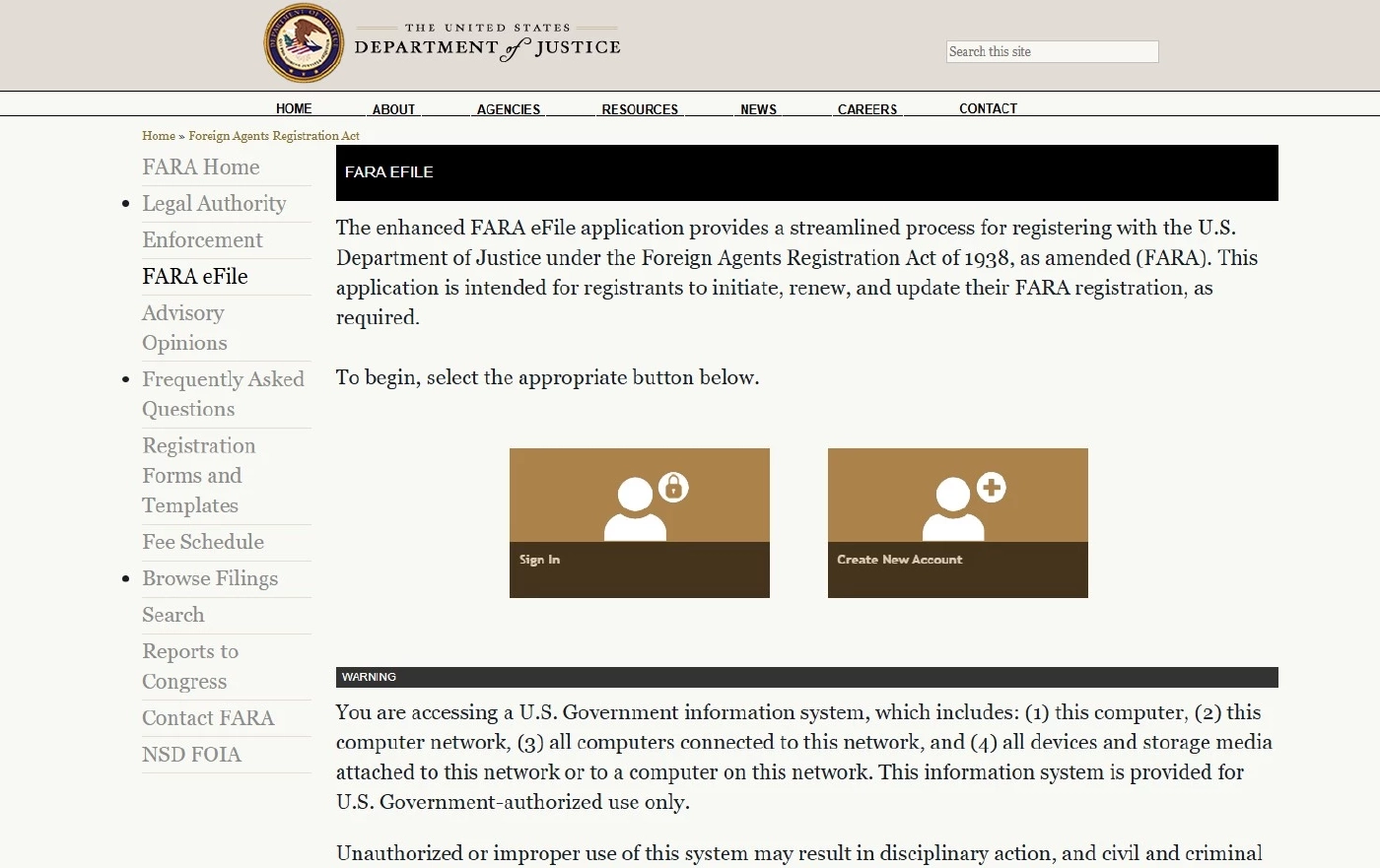Open the AGENCIES navigation menu
This screenshot has height=868, width=1380.
pos(508,109)
